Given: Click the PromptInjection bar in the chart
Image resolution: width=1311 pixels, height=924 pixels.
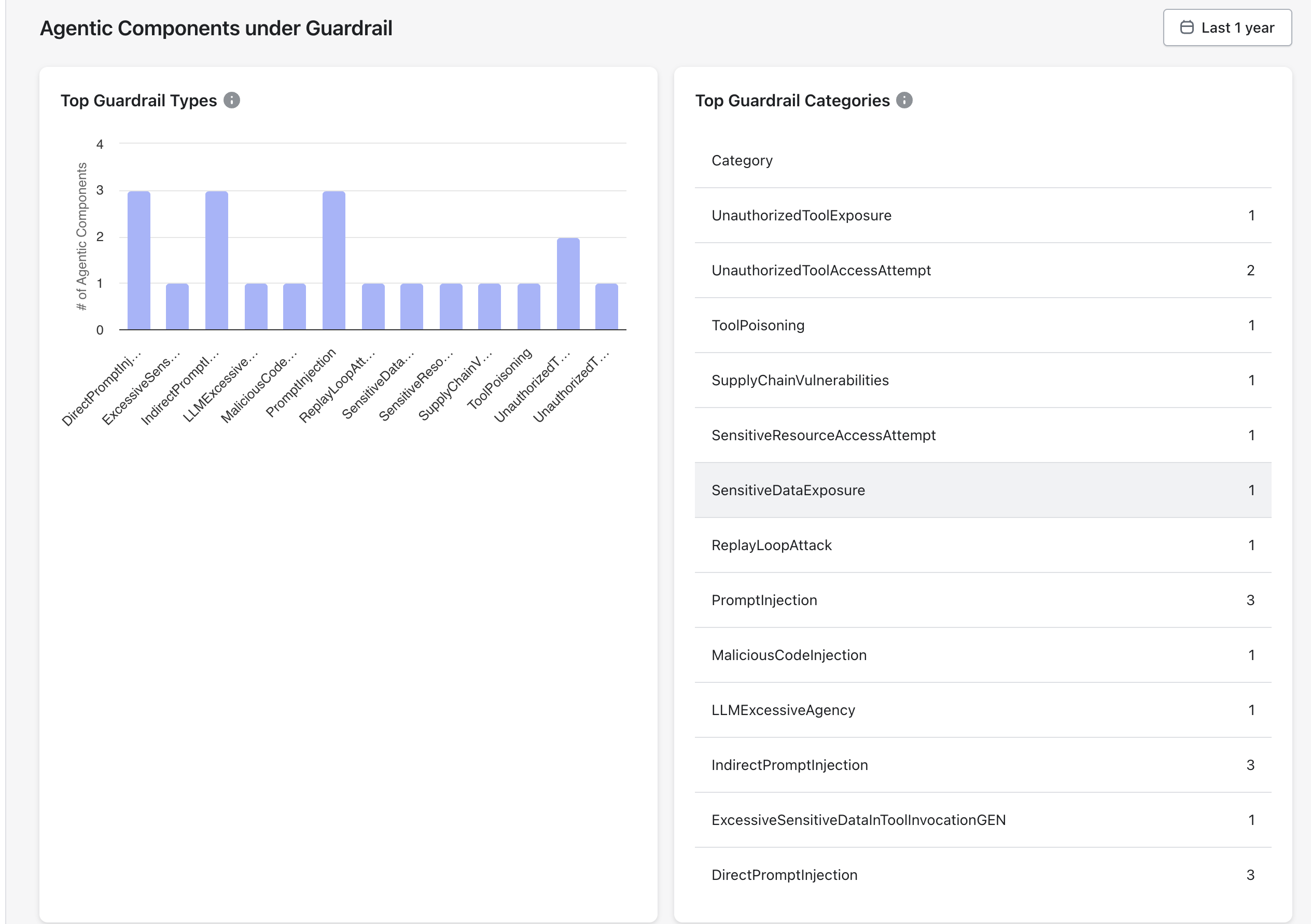Looking at the screenshot, I should (333, 260).
